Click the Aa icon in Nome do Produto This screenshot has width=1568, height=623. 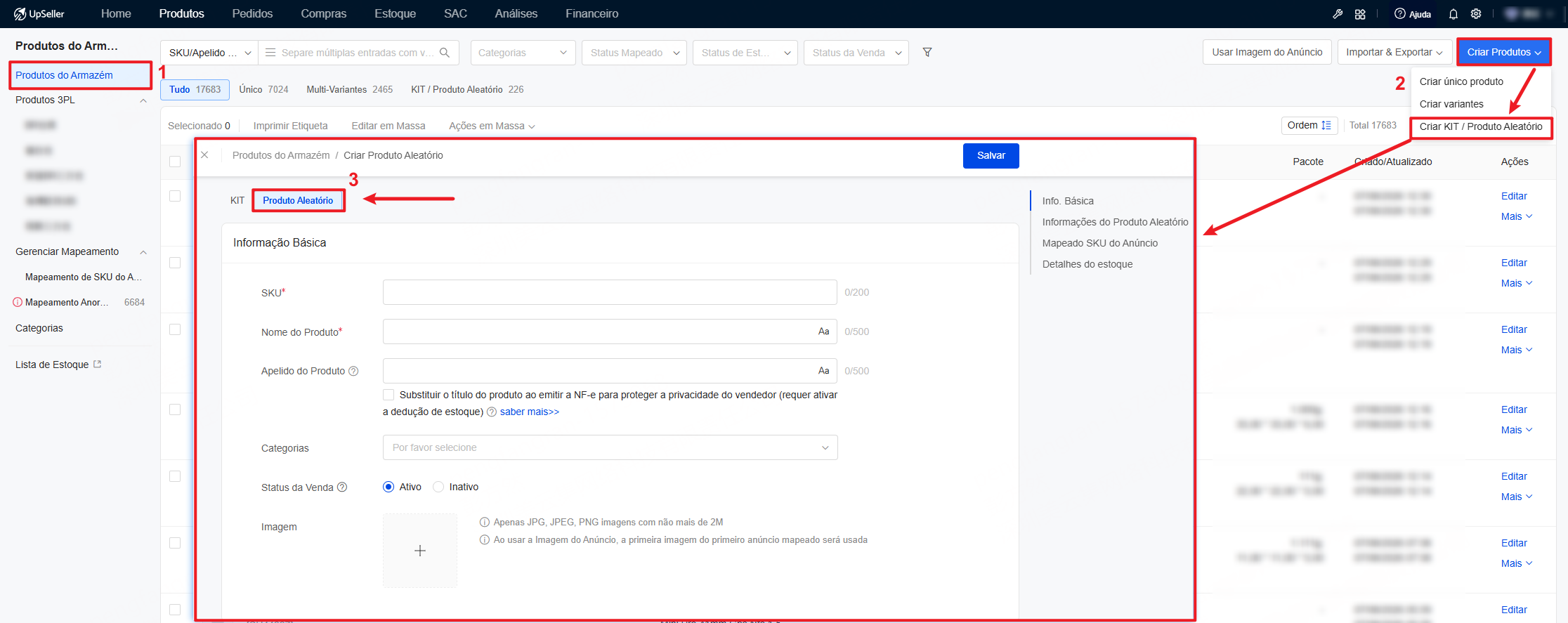click(824, 332)
